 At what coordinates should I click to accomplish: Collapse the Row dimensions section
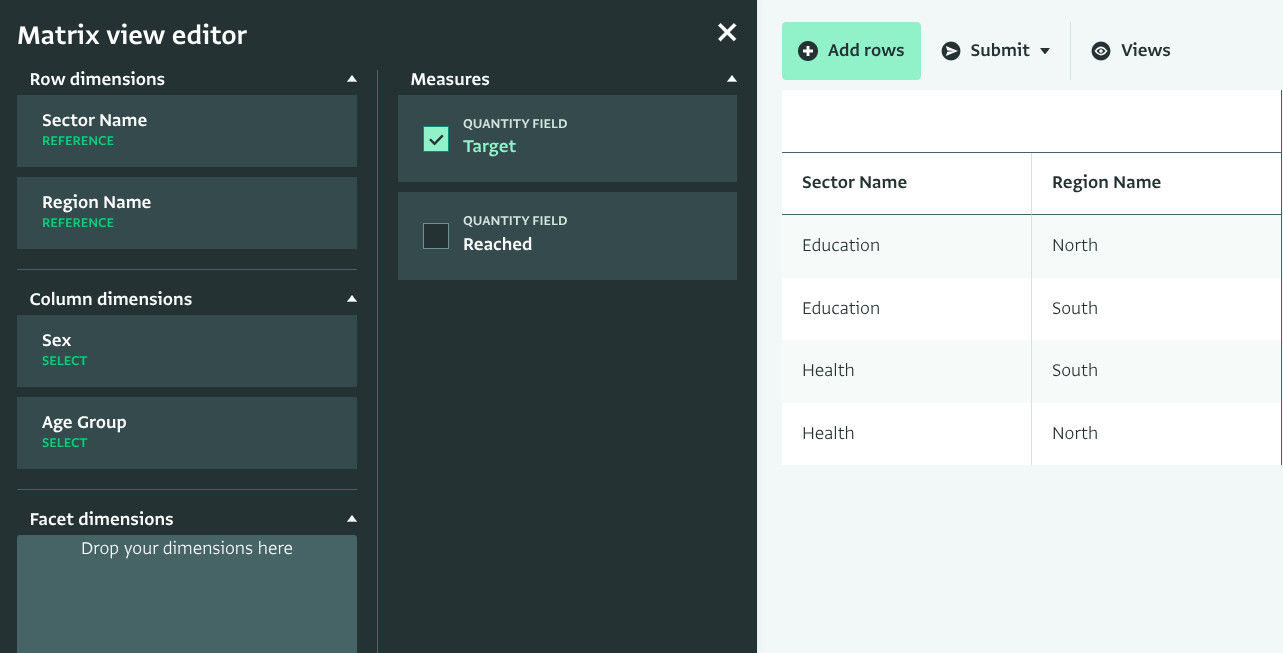(x=351, y=79)
